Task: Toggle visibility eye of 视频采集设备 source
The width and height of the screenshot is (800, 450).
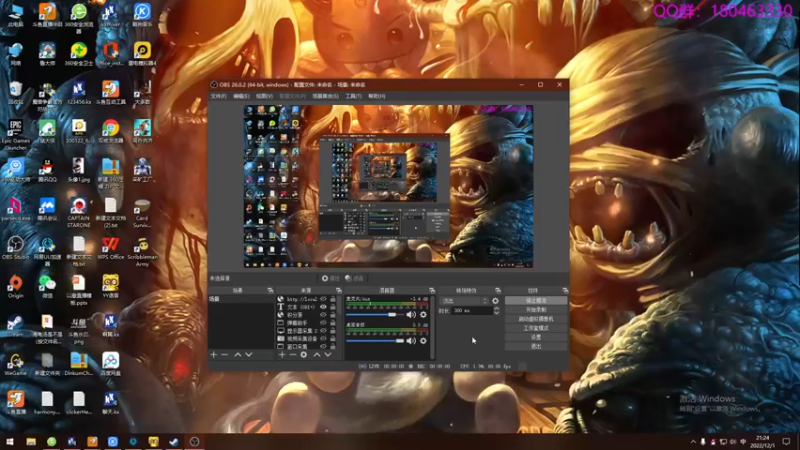Action: pyautogui.click(x=323, y=338)
